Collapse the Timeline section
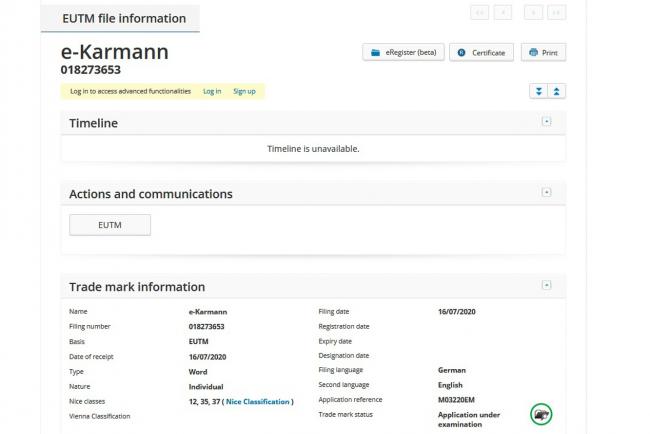The width and height of the screenshot is (650, 434). tap(546, 121)
